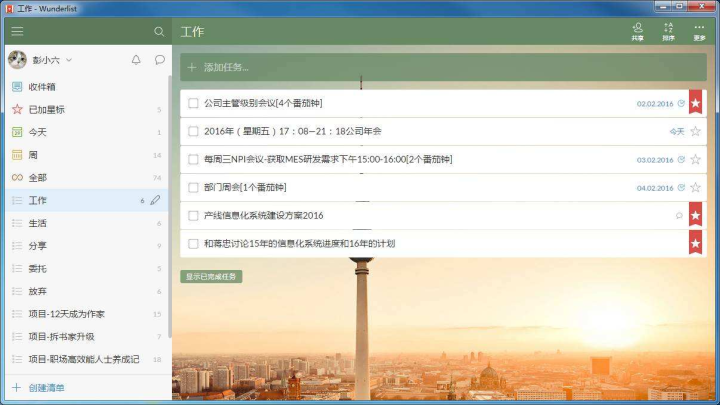Close the Wunderlist window

(x=702, y=6)
